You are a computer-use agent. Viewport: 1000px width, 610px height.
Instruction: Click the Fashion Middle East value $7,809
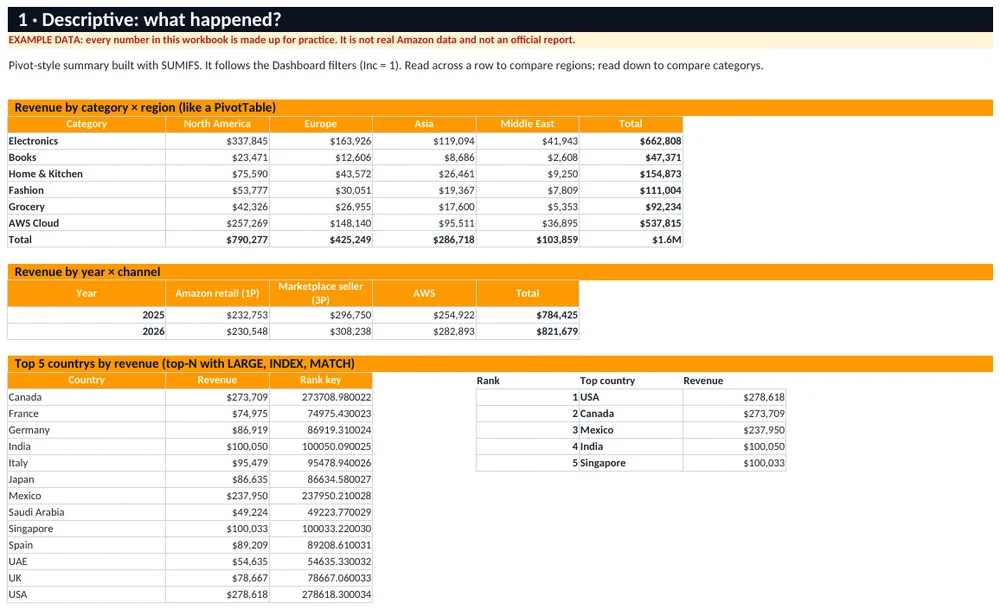(527, 190)
